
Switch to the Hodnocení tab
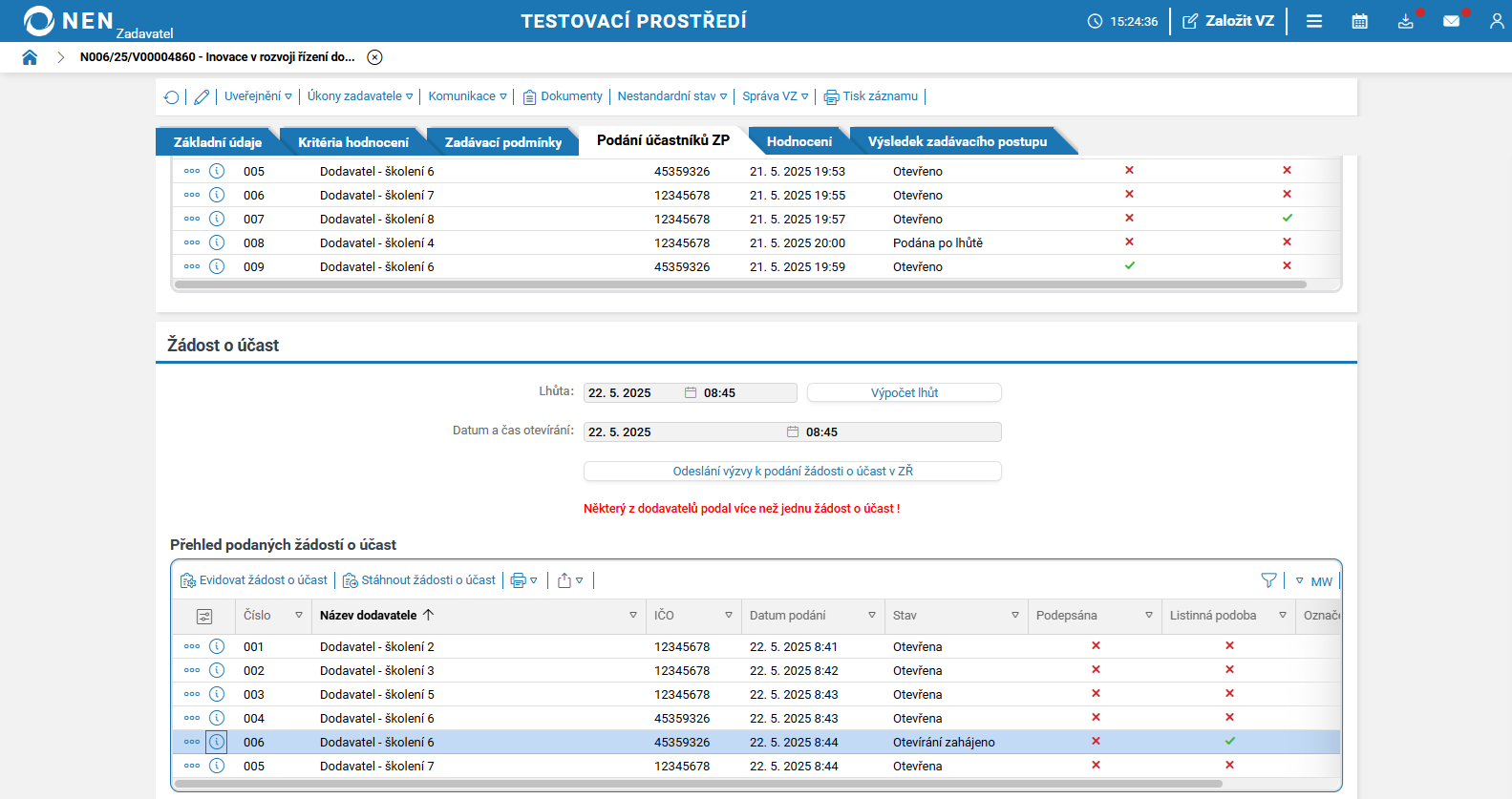click(799, 141)
